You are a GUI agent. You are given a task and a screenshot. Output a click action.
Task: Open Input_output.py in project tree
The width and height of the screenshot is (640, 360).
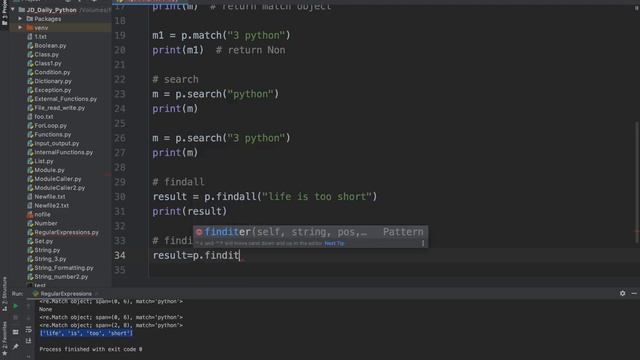tap(53, 143)
